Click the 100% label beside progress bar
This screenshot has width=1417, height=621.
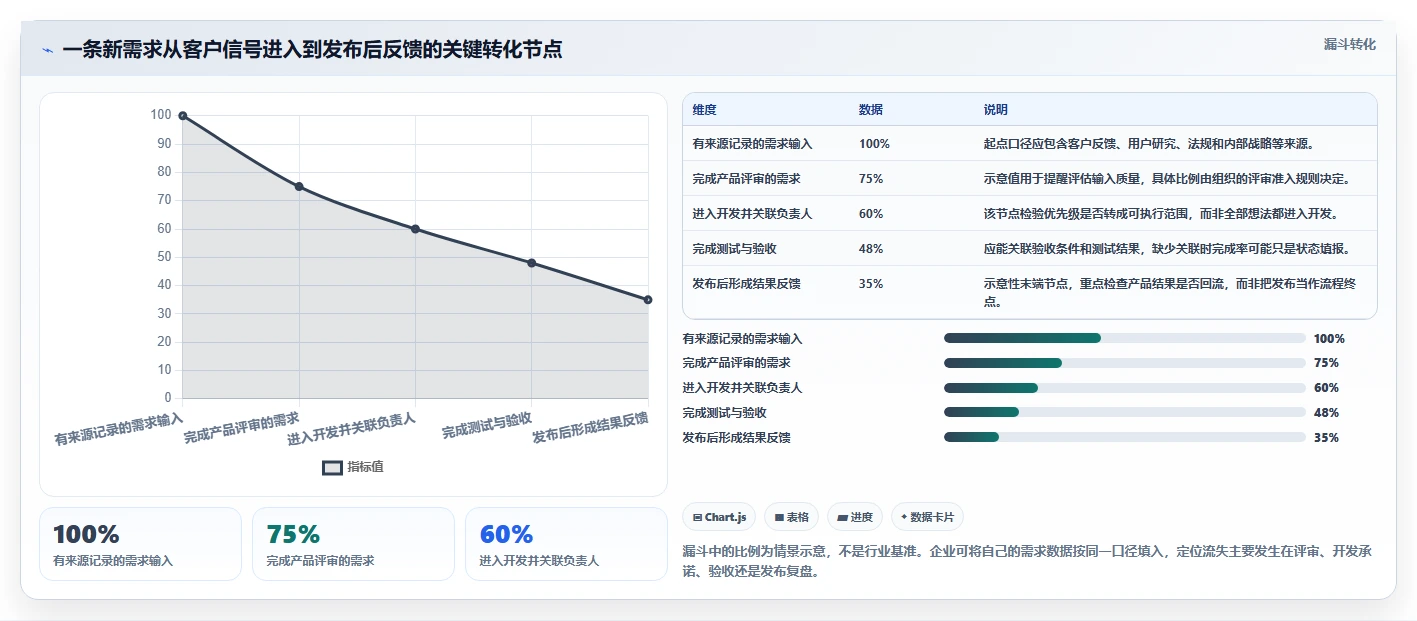[x=1329, y=339]
